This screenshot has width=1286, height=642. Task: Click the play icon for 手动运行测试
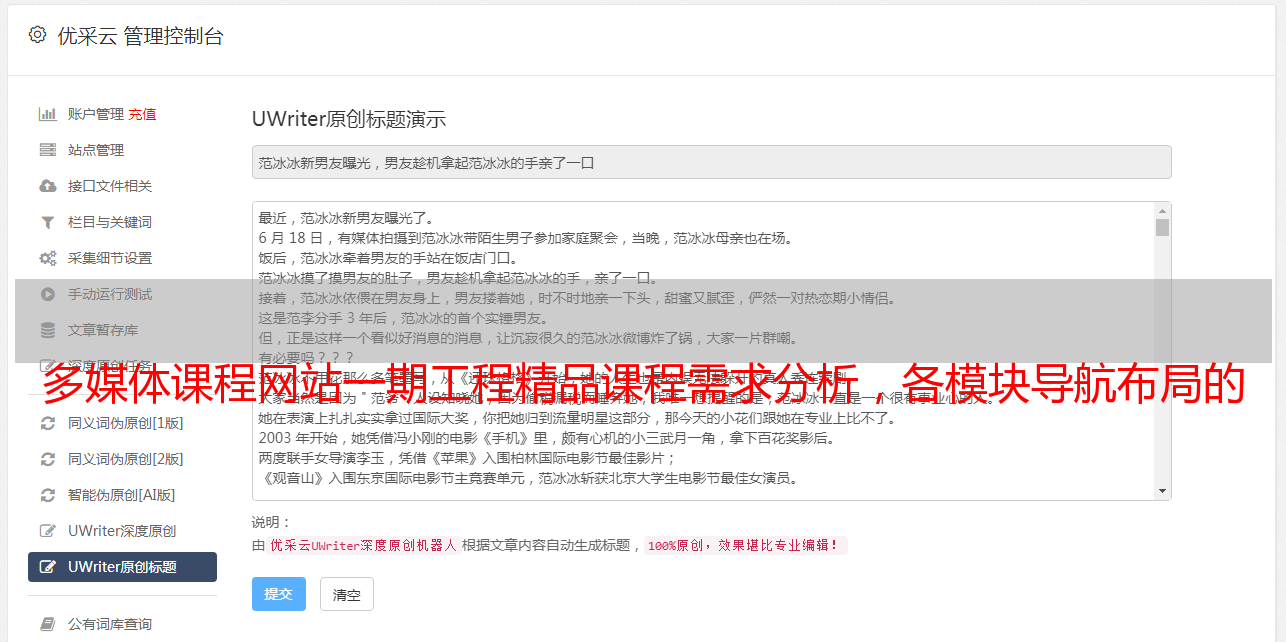pyautogui.click(x=47, y=294)
